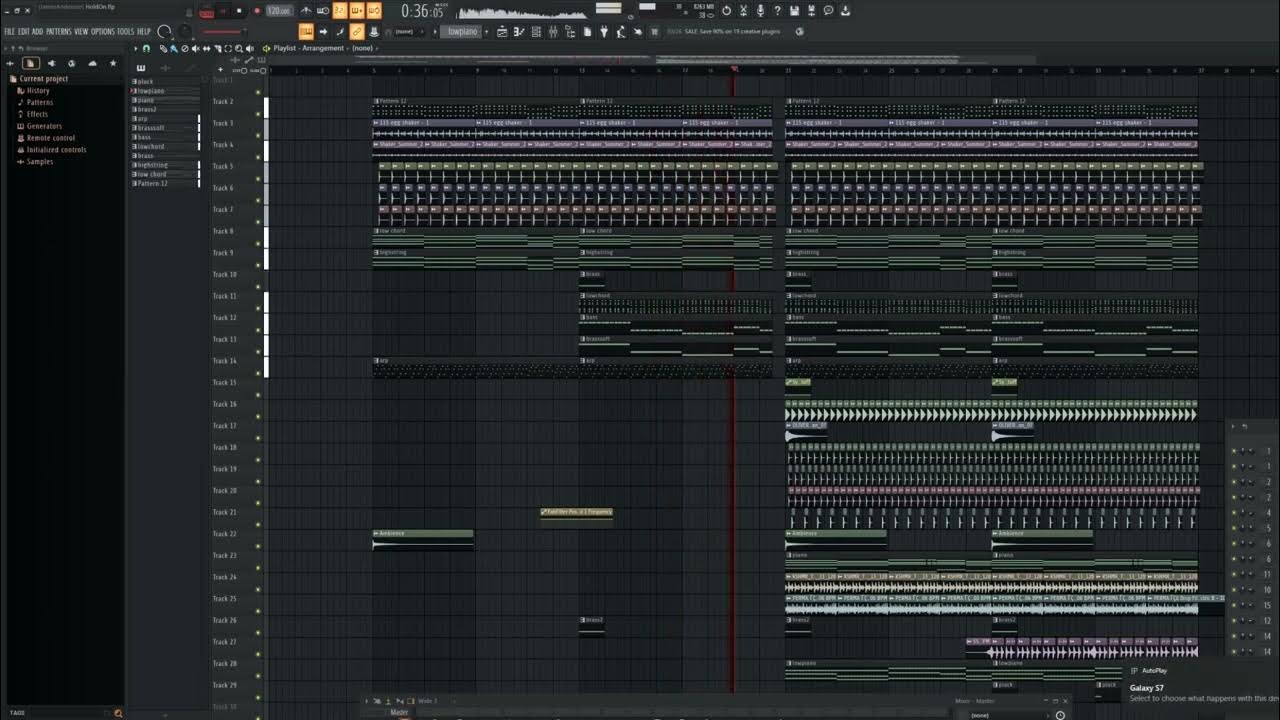Select the brasssoft pattern in picker

(x=165, y=128)
